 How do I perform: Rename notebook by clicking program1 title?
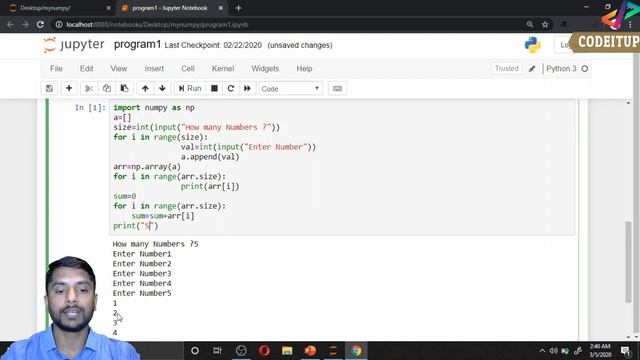tap(138, 44)
